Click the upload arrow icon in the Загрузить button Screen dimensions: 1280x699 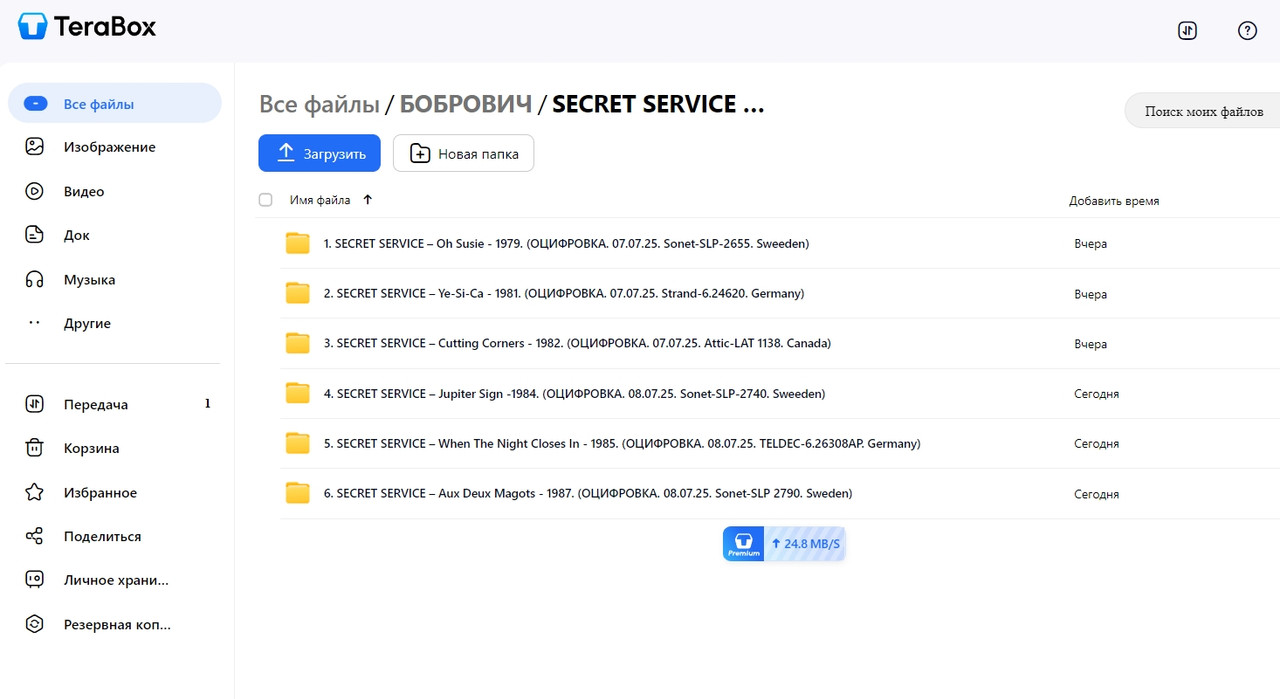pos(286,153)
